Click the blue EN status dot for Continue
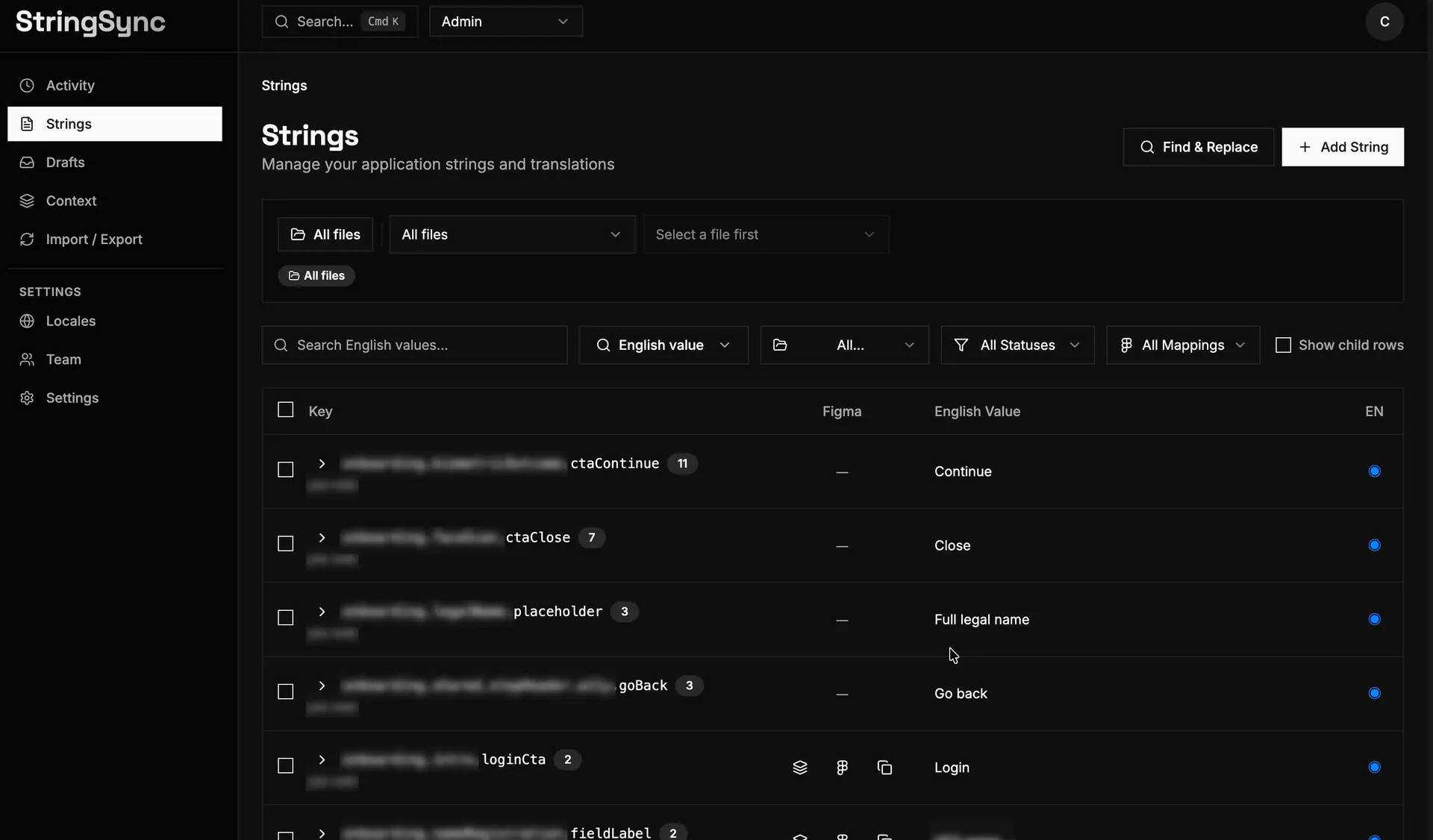The image size is (1433, 840). [1374, 471]
